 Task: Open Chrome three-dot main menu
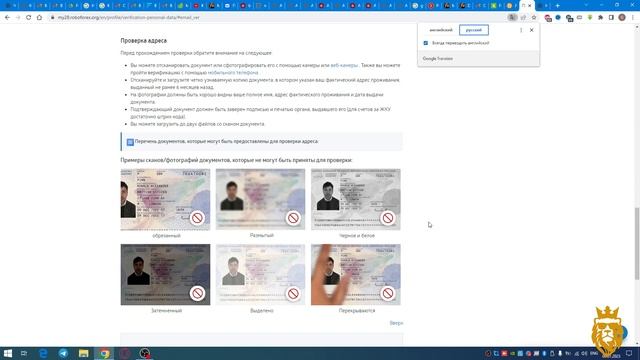pyautogui.click(x=633, y=18)
